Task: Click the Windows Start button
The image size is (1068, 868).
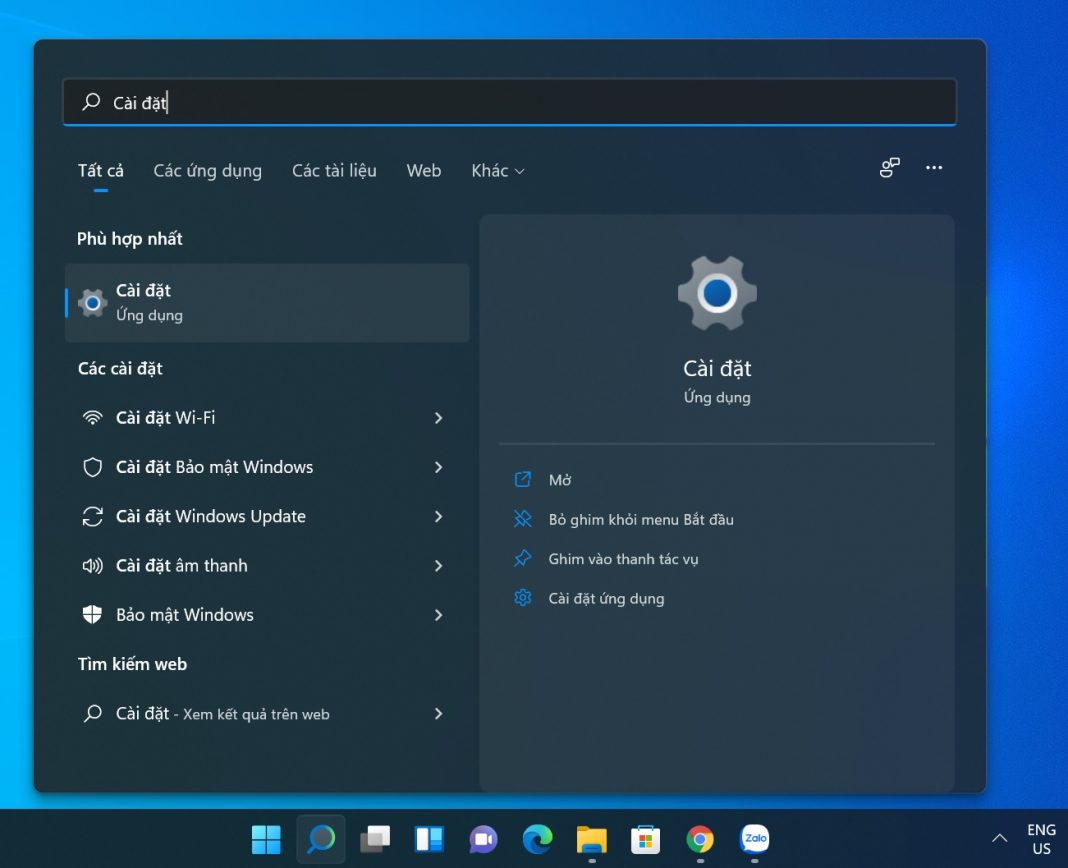Action: tap(266, 839)
